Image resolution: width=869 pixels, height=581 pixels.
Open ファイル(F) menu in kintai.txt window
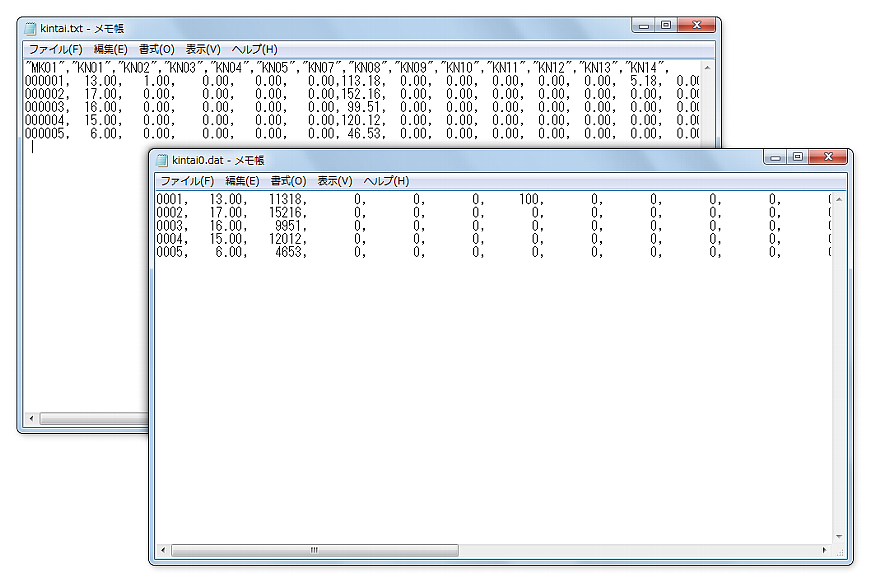pos(55,49)
